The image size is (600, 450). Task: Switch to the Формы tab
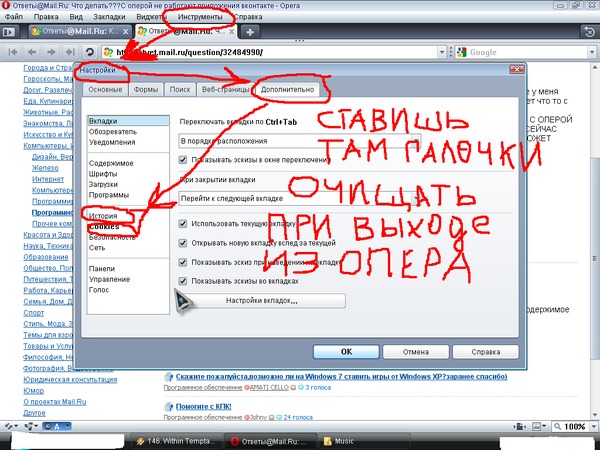click(x=146, y=90)
